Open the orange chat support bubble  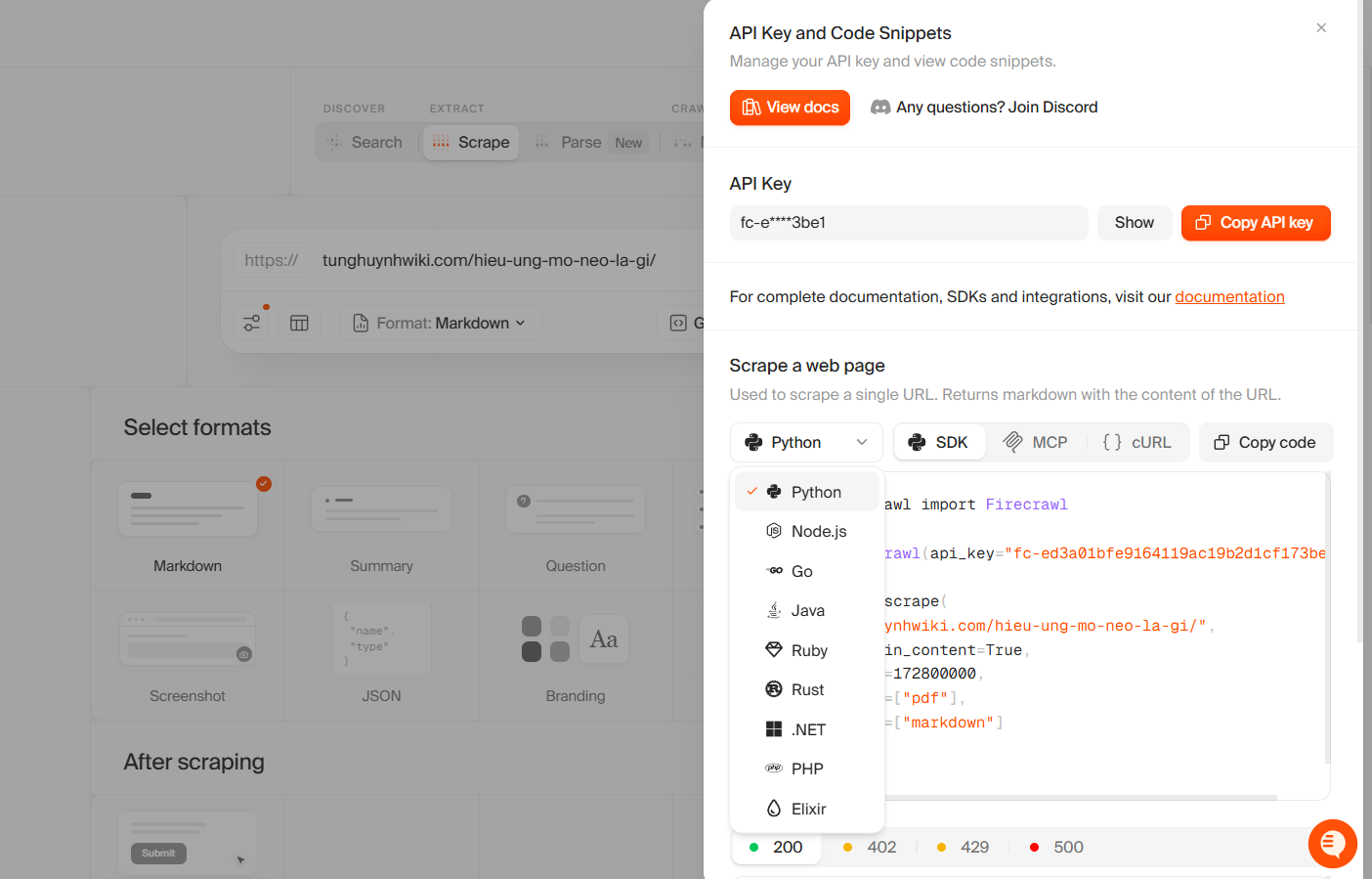[1333, 844]
